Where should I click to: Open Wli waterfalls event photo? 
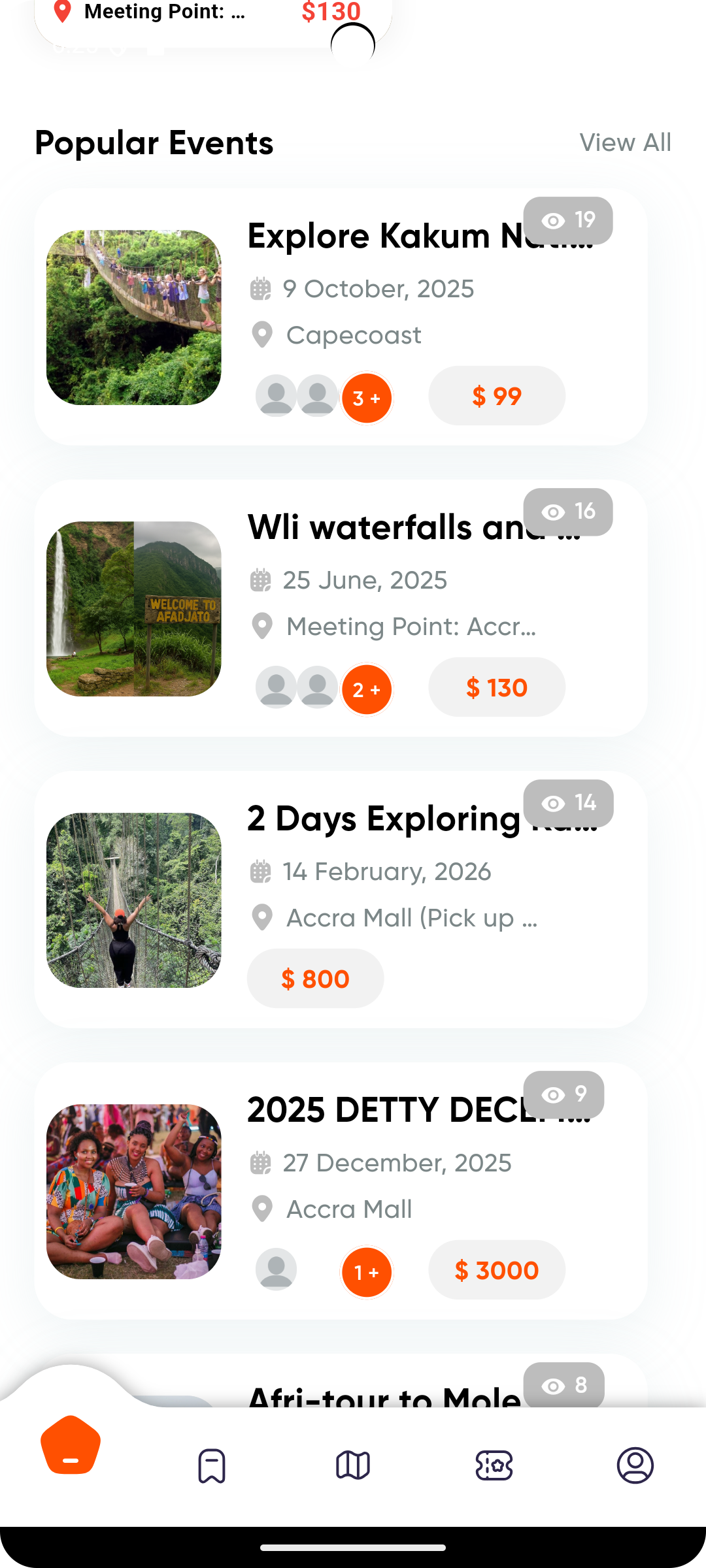[x=134, y=609]
